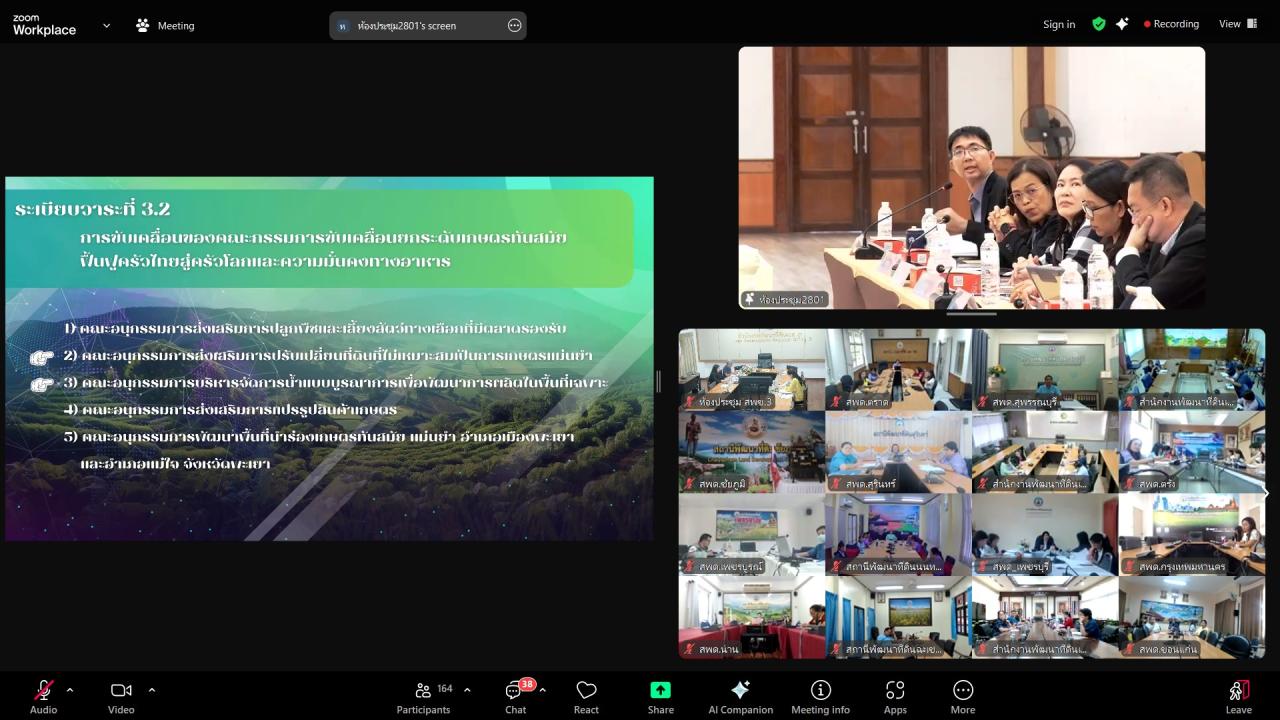Click the green encryption shield icon
The image size is (1280, 720).
tap(1098, 23)
